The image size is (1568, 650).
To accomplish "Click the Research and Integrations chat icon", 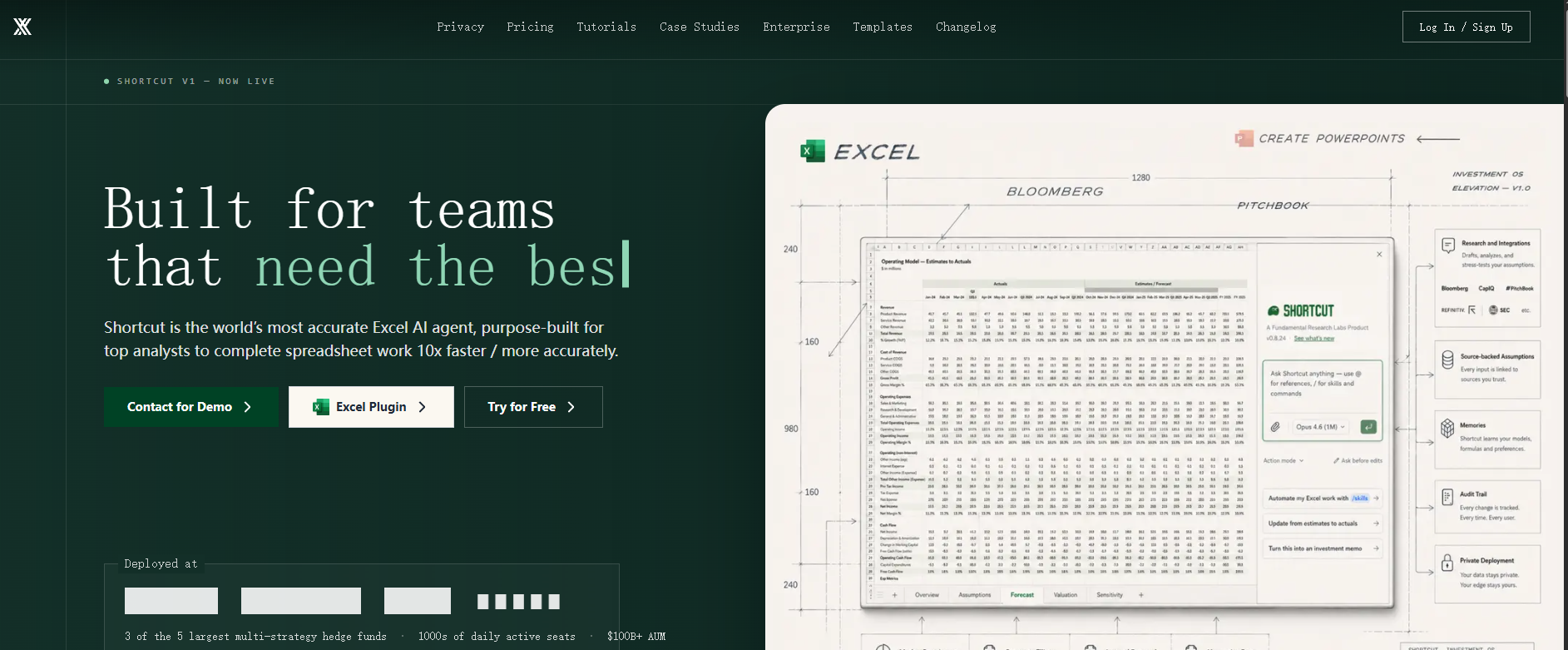I will click(1447, 246).
